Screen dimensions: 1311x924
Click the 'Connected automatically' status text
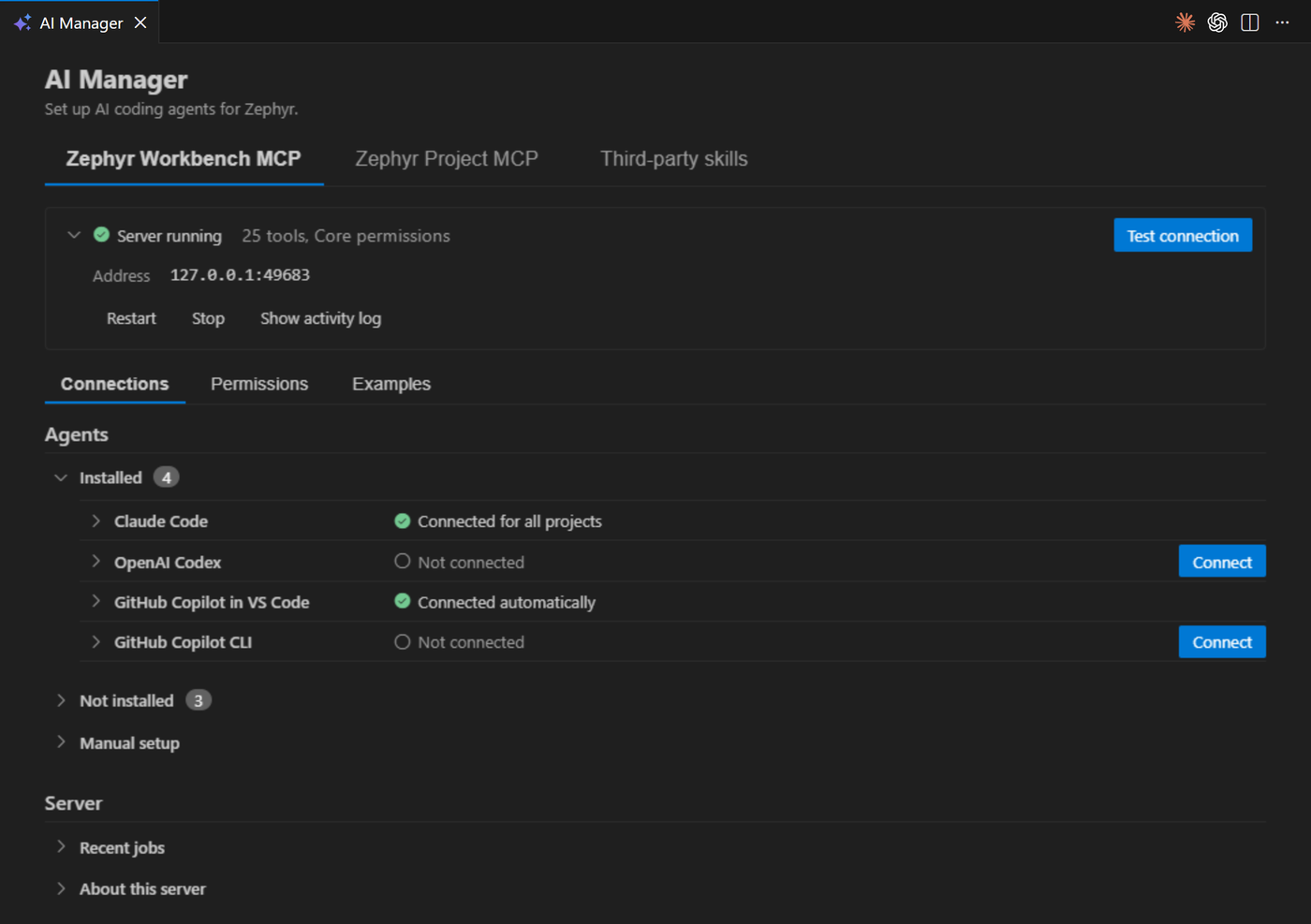pos(507,602)
